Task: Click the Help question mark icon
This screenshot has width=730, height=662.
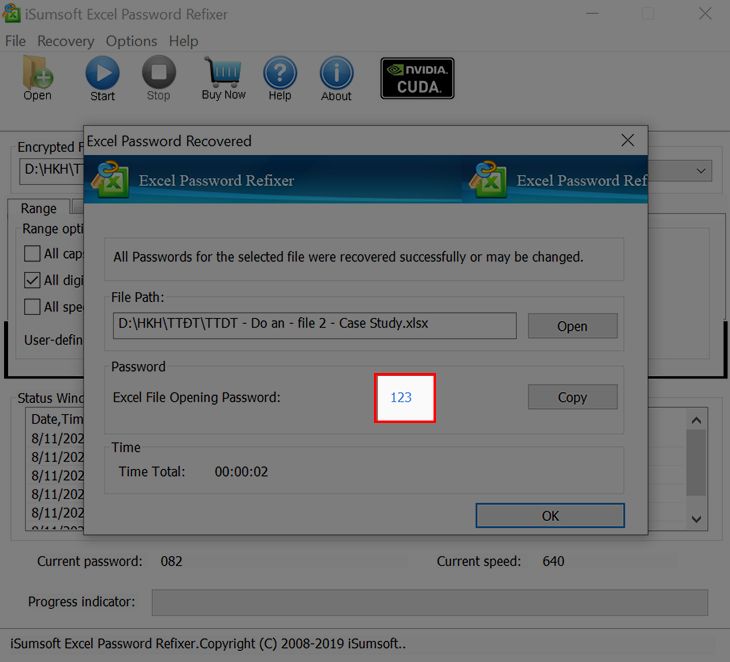Action: tap(280, 75)
